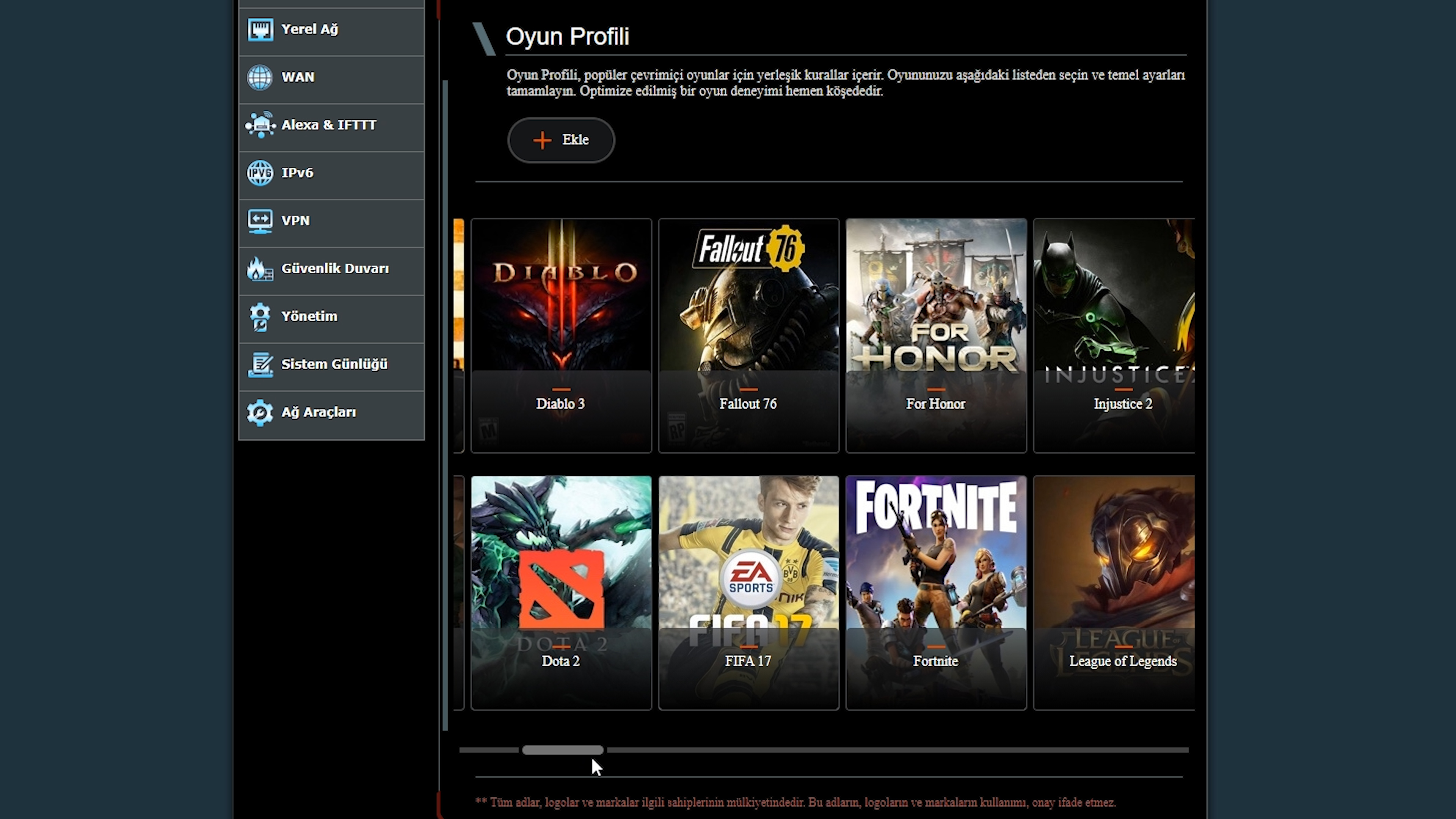Click the Fallout 76 title caption
This screenshot has width=1456, height=819.
point(748,404)
